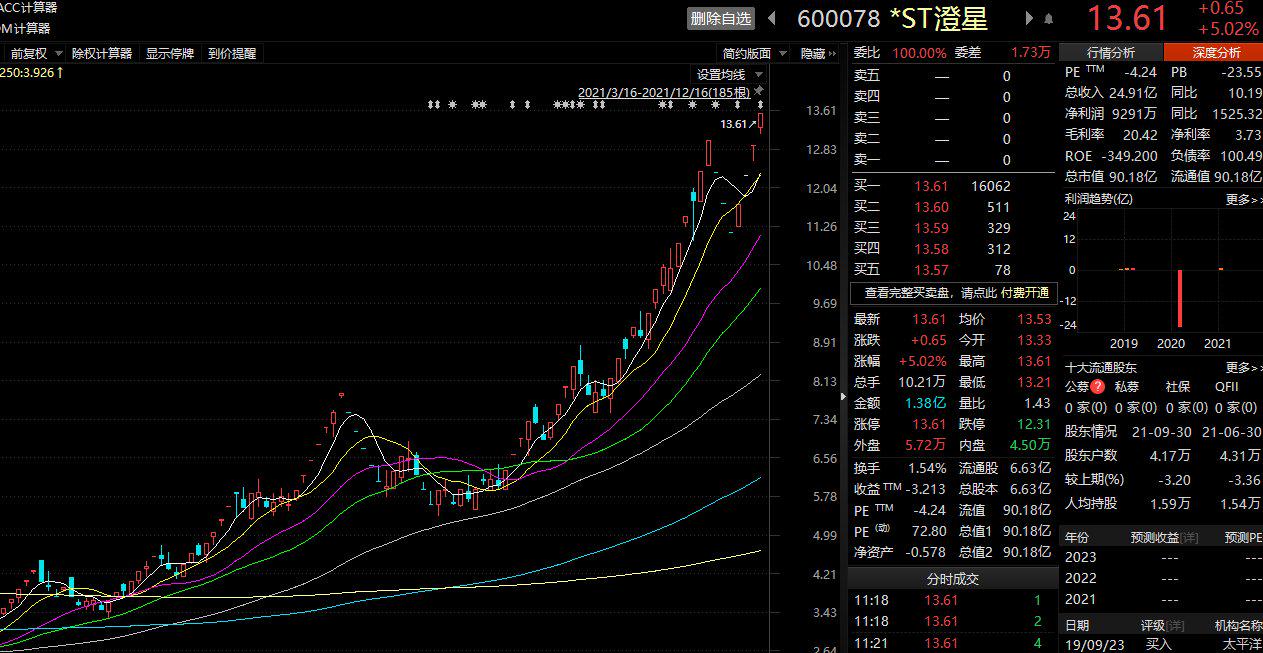Click the last event marker above candlesticks
Screen dimensions: 1263x653
click(x=760, y=105)
